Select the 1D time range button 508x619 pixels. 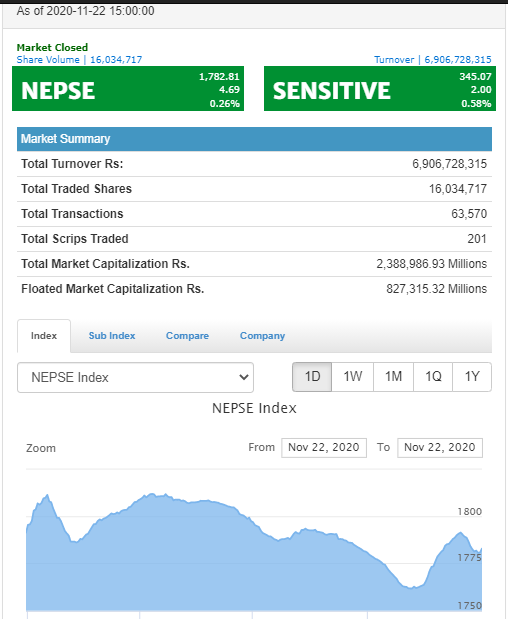tap(312, 377)
